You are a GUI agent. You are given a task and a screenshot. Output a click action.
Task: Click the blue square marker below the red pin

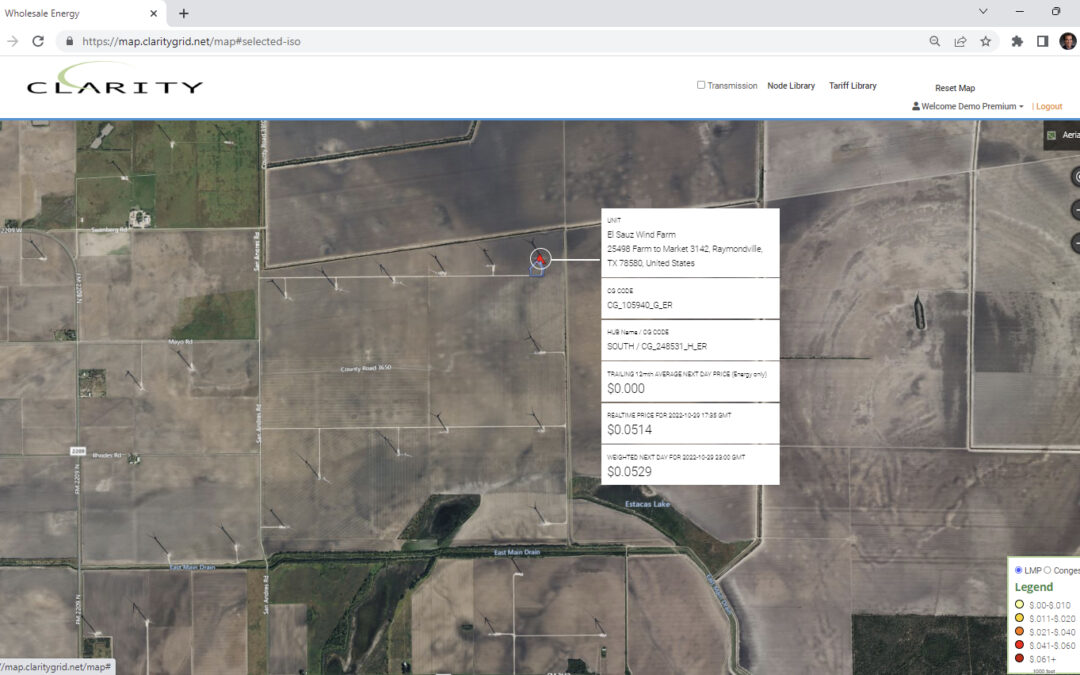536,271
